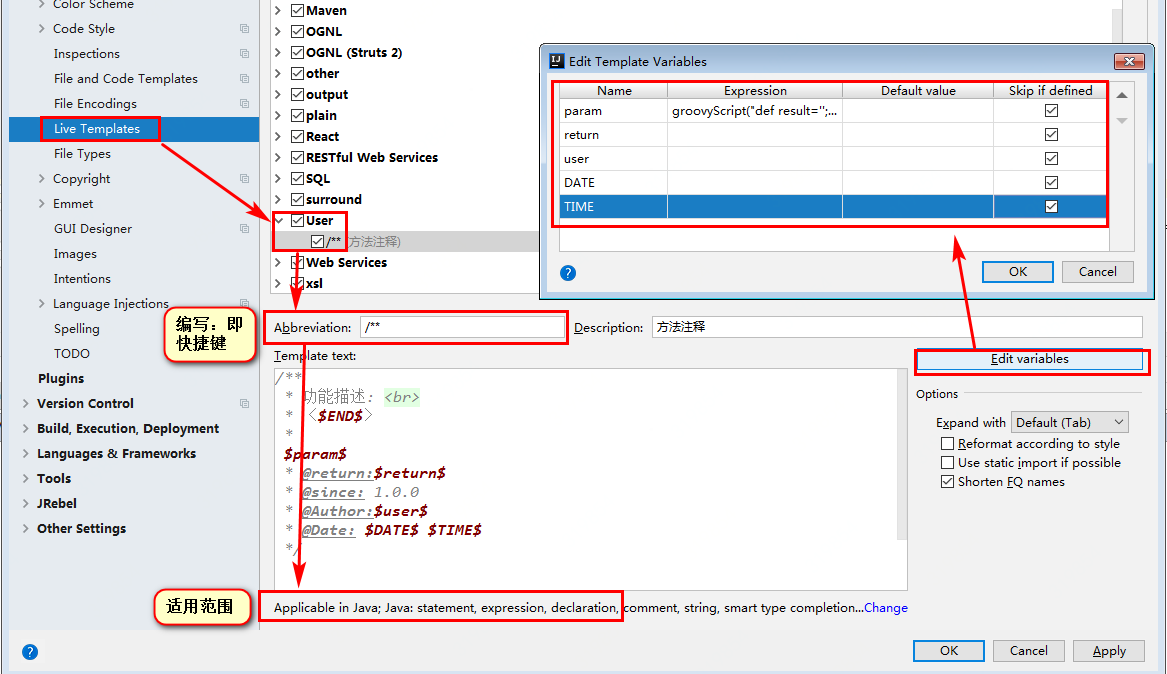Viewport: 1167px width, 674px height.
Task: Toggle Skip if defined for param variable
Action: click(1051, 111)
